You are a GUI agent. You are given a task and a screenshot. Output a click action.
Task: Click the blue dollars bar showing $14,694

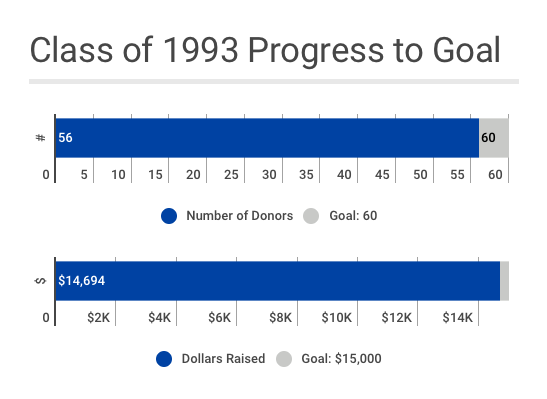click(278, 281)
